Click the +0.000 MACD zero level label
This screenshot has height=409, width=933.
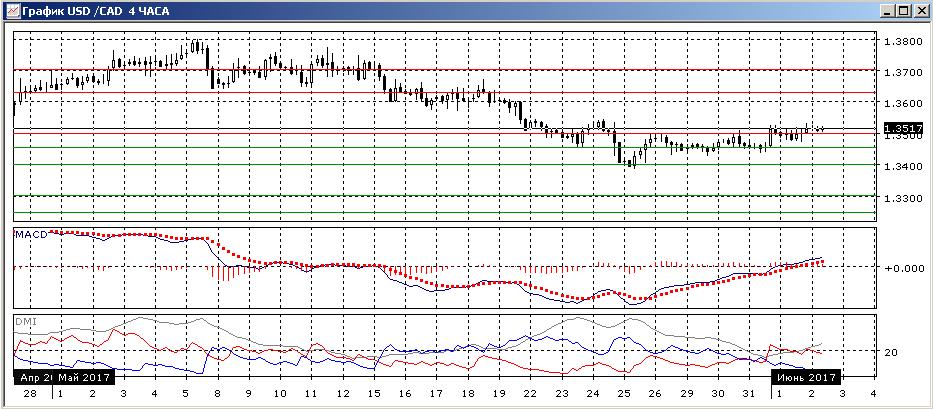pos(903,268)
